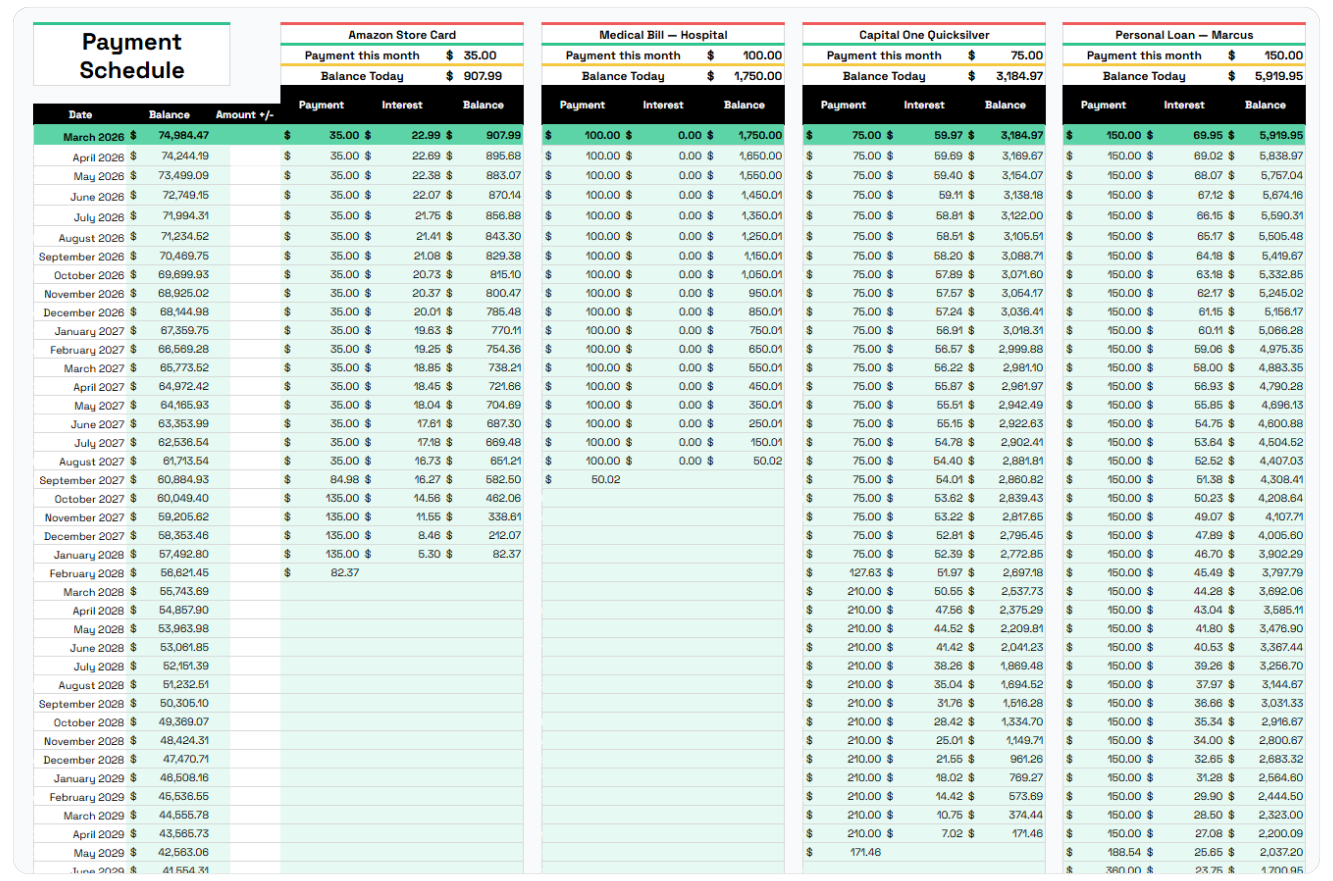Click Amazon payment cell 84.98

point(344,479)
